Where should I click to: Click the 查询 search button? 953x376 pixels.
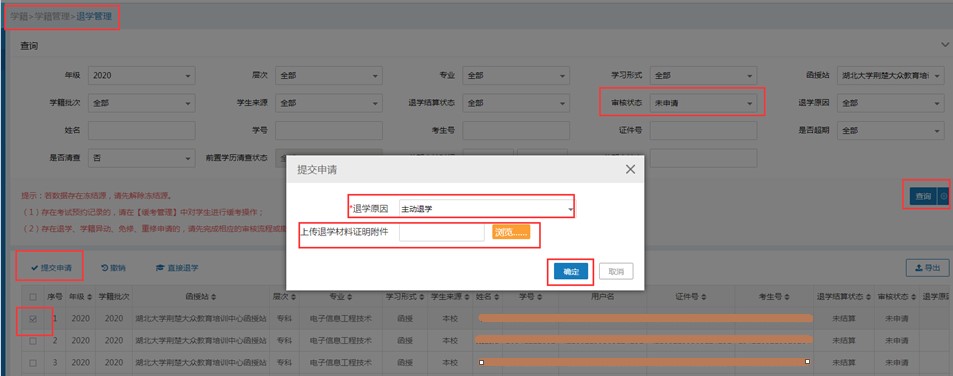[924, 196]
